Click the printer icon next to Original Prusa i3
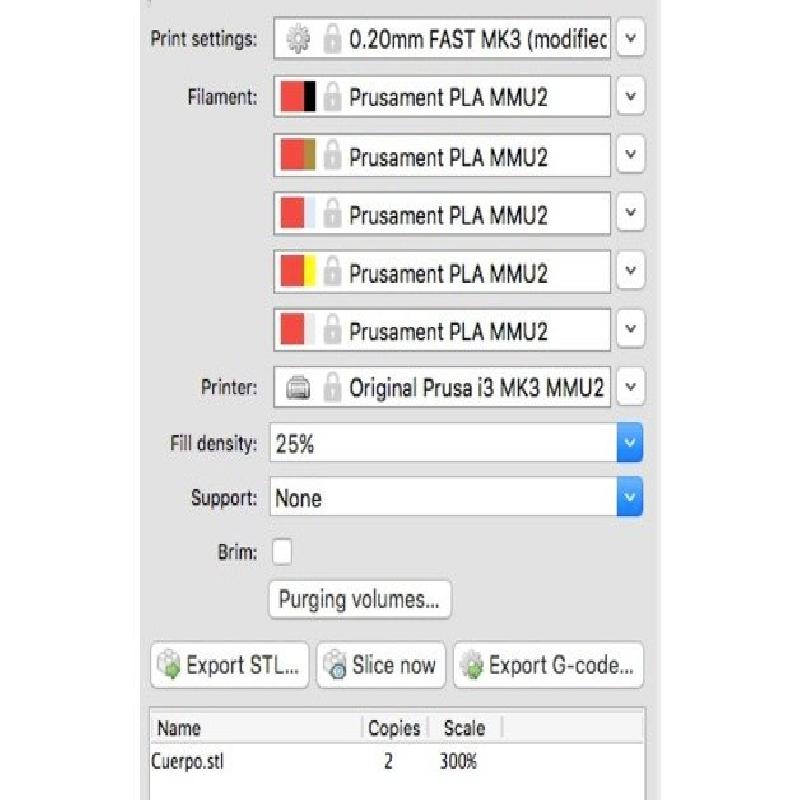 298,388
